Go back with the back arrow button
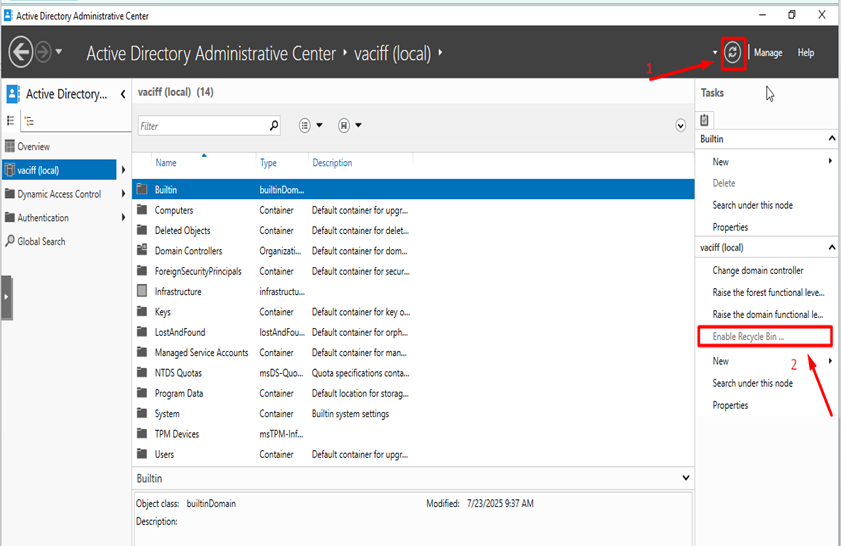The height and width of the screenshot is (546, 841). click(21, 53)
